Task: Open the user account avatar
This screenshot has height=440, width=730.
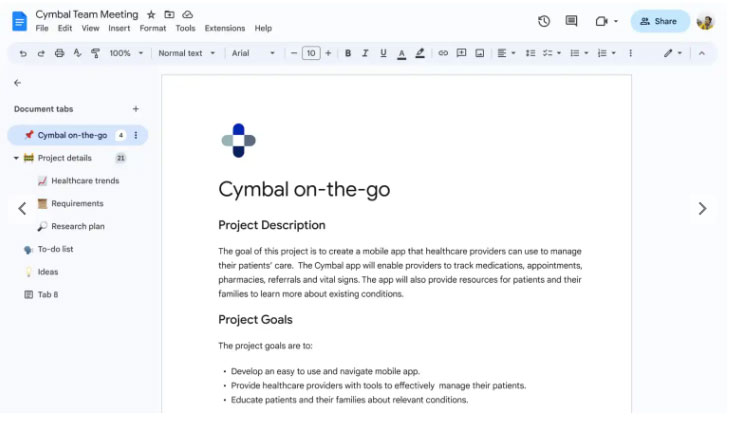Action: (x=705, y=21)
